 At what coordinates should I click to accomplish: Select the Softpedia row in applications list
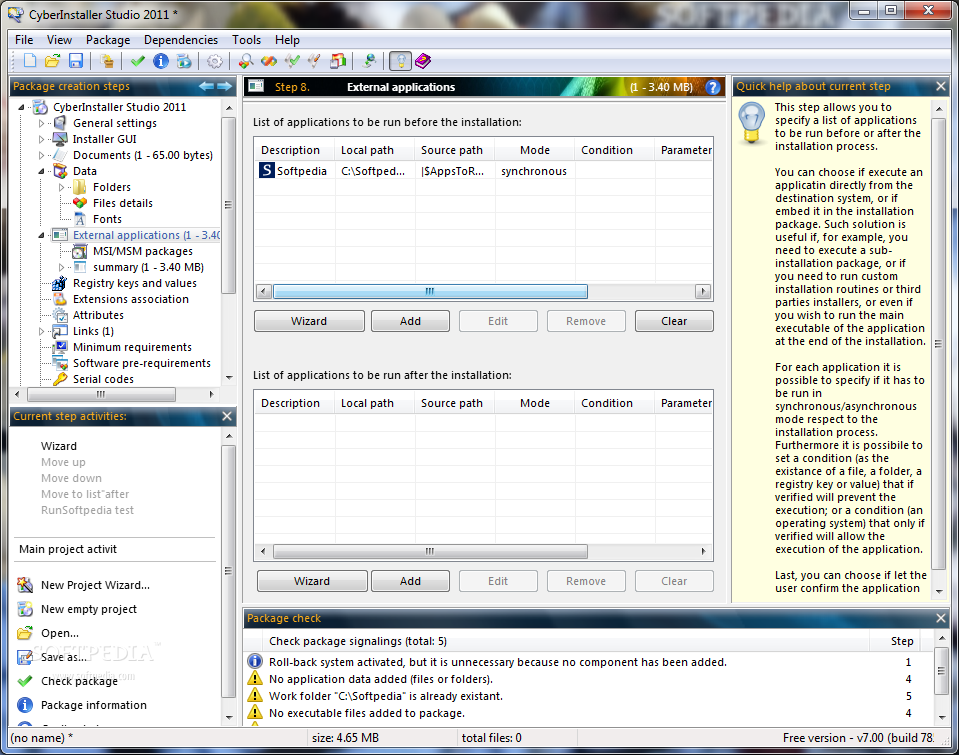pos(483,171)
